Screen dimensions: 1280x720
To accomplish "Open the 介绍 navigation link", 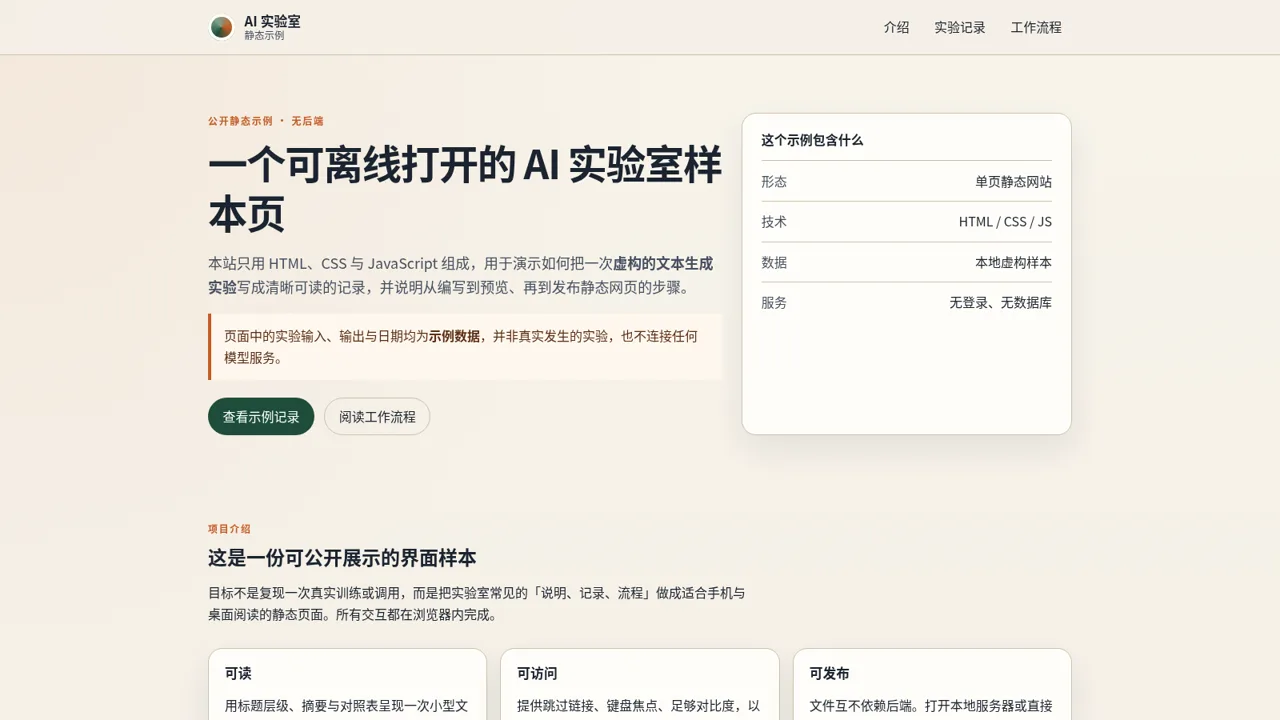I will point(897,27).
